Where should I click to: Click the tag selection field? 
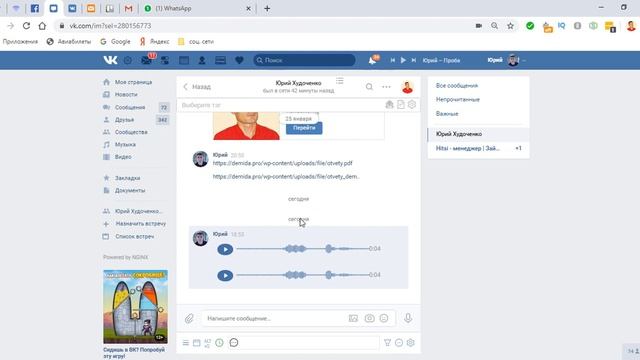click(282, 105)
